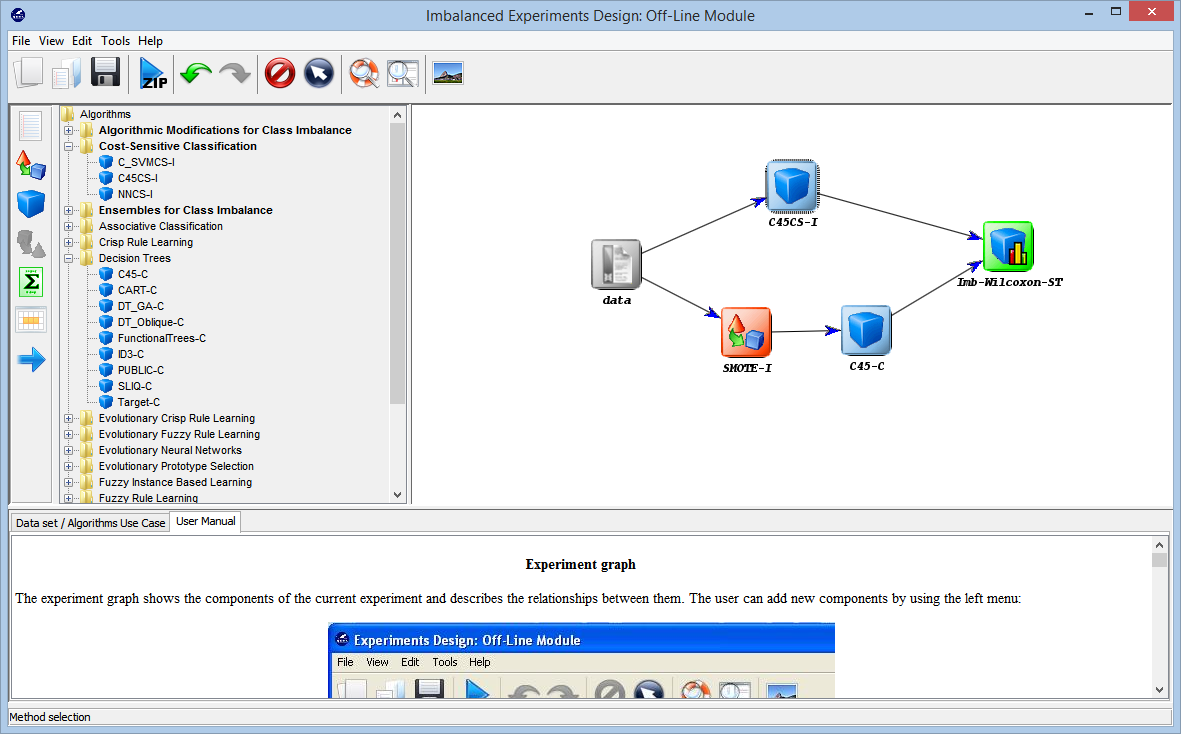Click Fuzzy Instance Based Learning folder label

click(x=175, y=483)
